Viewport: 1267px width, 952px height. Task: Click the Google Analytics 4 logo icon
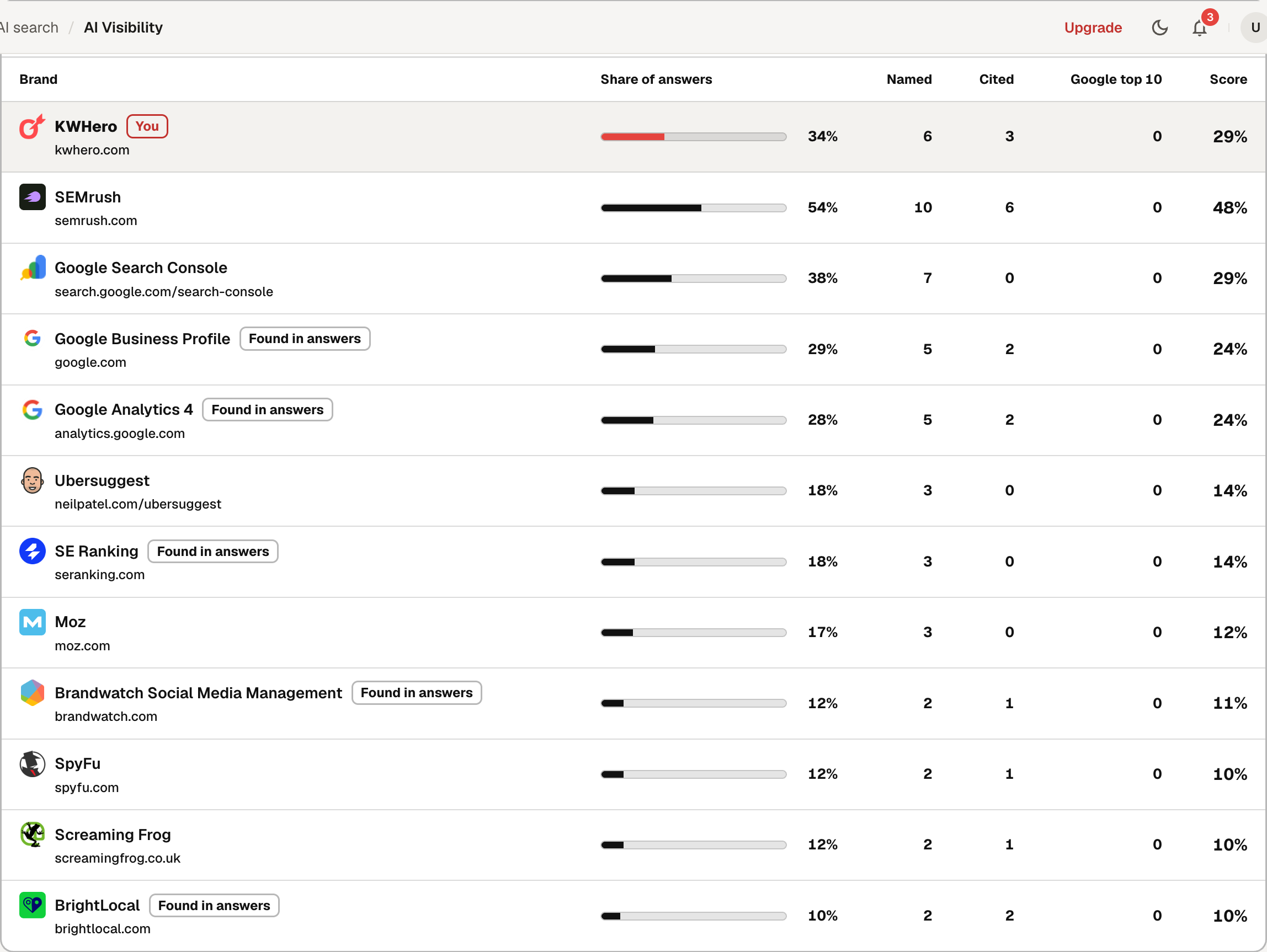click(x=32, y=409)
